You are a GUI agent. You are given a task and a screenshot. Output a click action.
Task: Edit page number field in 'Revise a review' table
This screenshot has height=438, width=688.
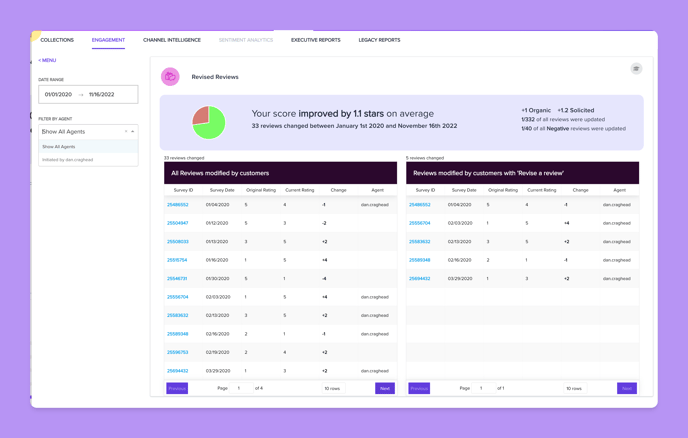[x=483, y=388]
